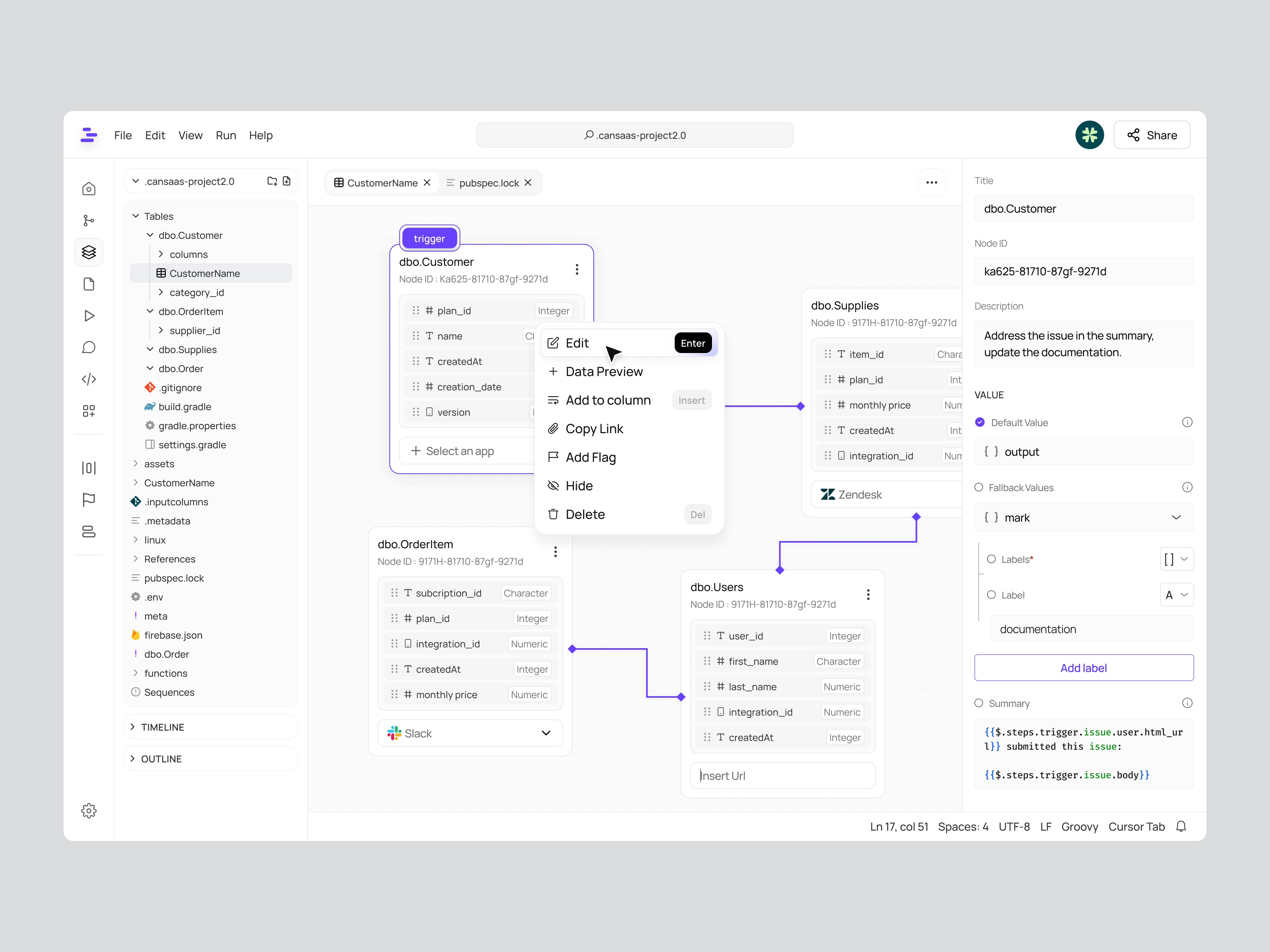Image resolution: width=1270 pixels, height=952 pixels.
Task: Open the git branch sidebar icon
Action: pyautogui.click(x=88, y=220)
